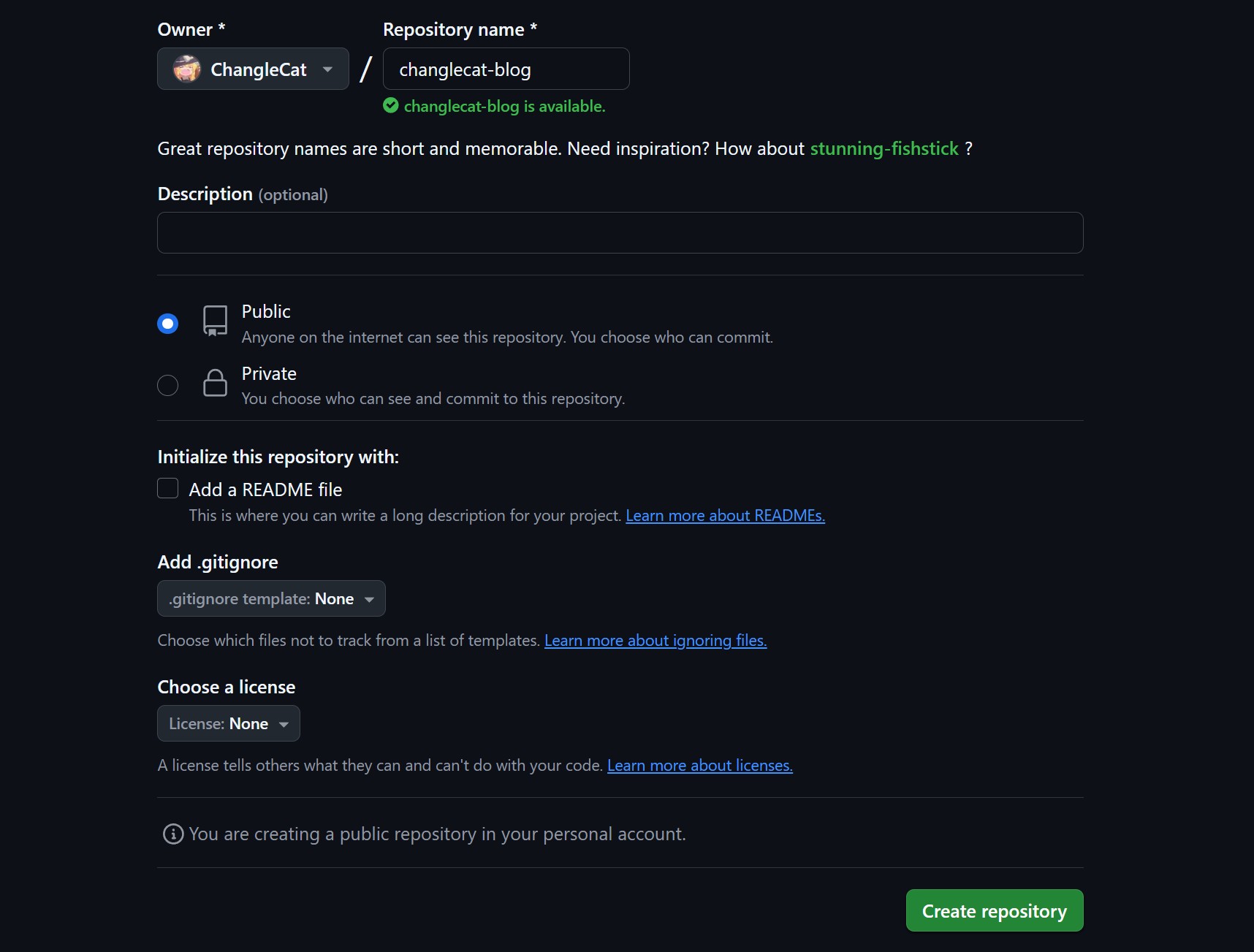Select the Private visibility radio button
1254x952 pixels.
168,385
